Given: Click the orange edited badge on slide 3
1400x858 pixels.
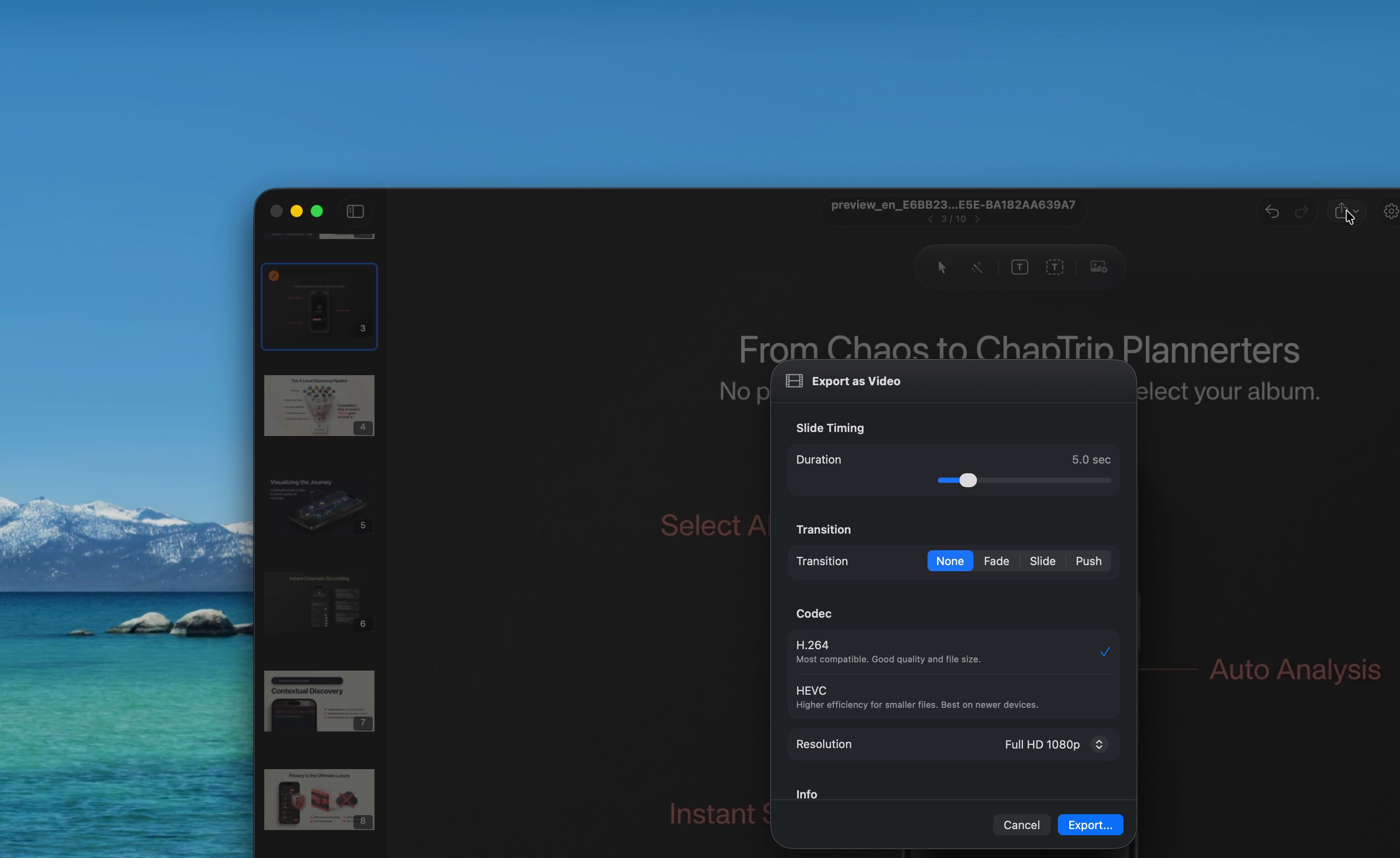Looking at the screenshot, I should coord(274,276).
